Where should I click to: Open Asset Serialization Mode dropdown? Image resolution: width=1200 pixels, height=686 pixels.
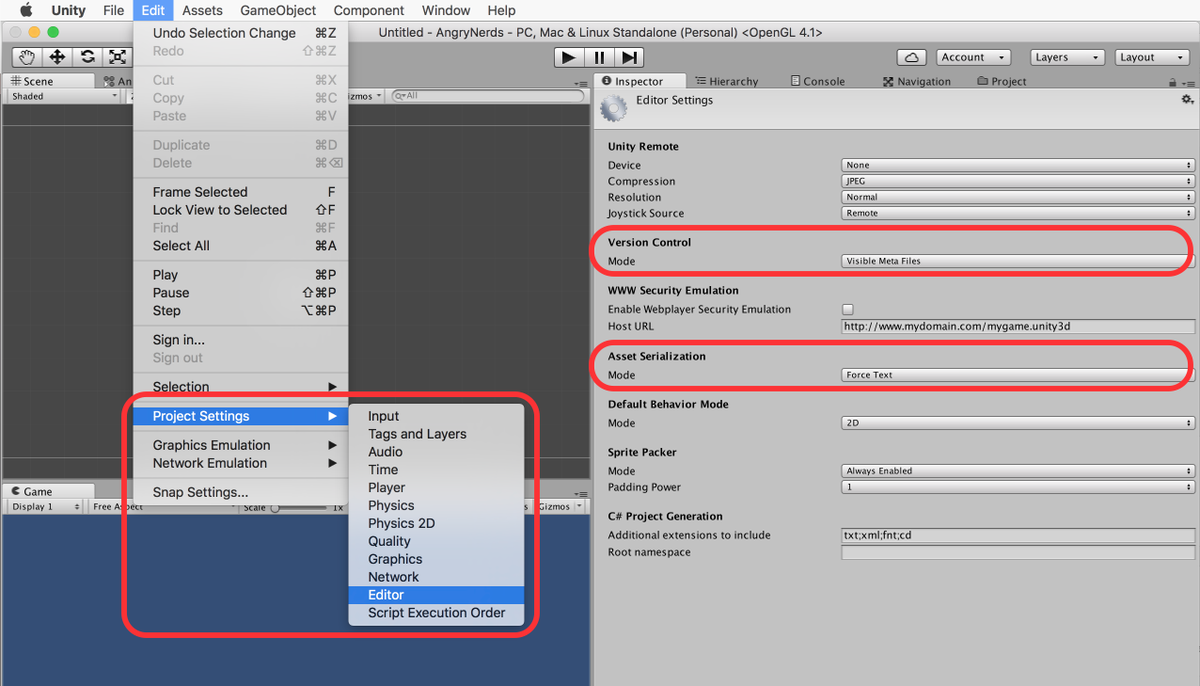[x=1018, y=375]
